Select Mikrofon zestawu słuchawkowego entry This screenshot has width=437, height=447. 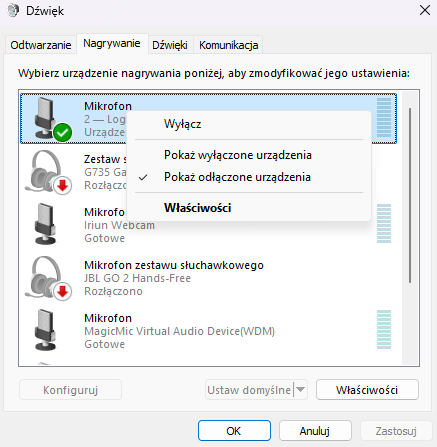click(174, 265)
